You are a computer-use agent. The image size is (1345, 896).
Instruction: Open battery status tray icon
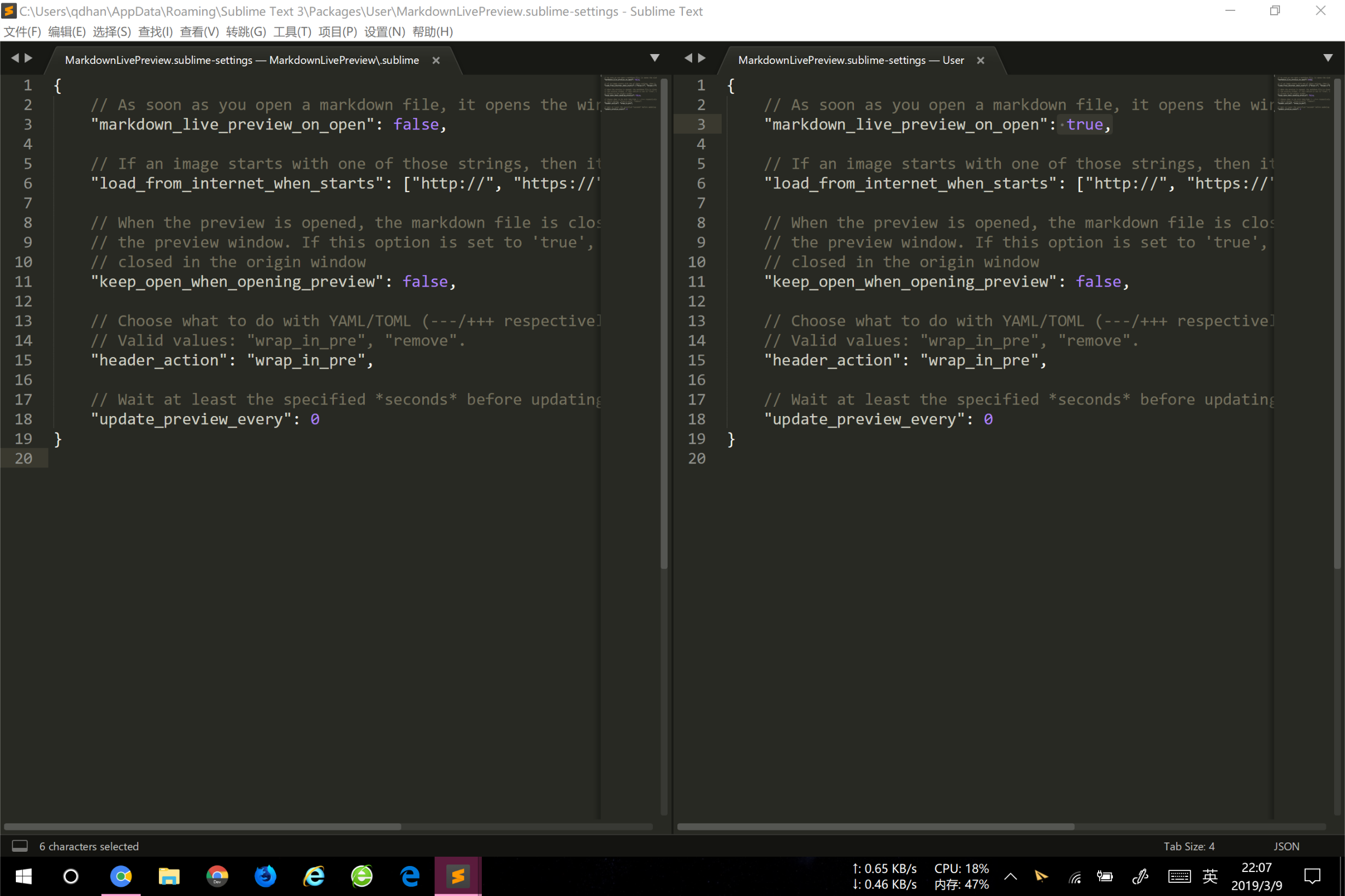point(1105,876)
